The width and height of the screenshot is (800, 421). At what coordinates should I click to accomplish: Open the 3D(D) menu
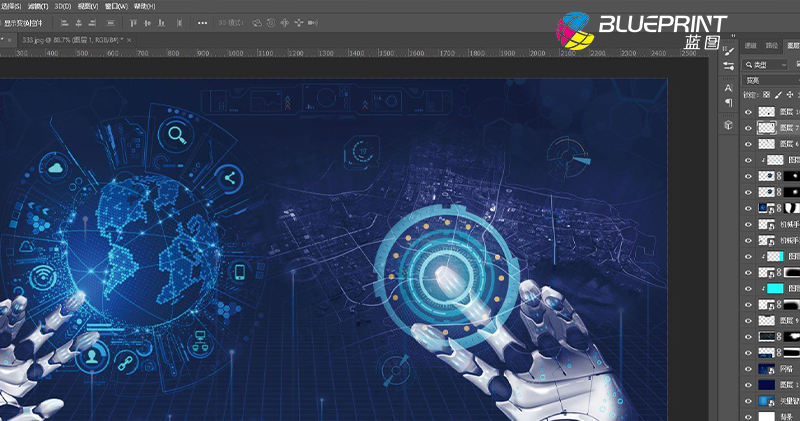point(63,7)
